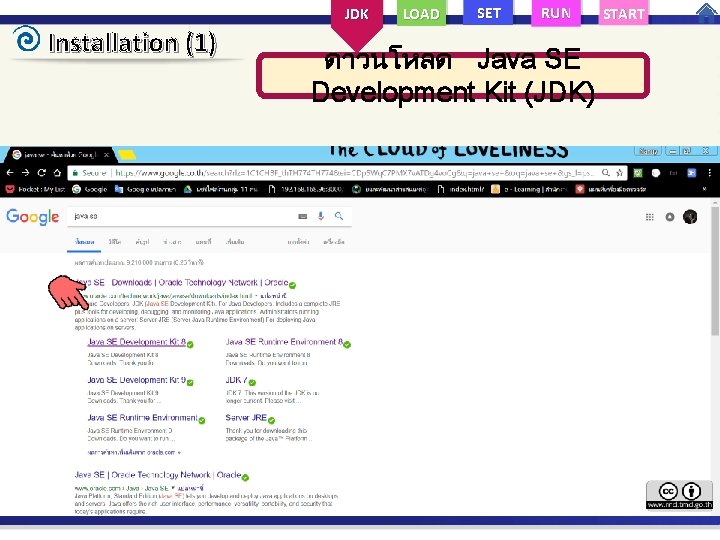Screen dimensions: 720x540
Task: Click the blue extension icon near the menu
Action: point(692,173)
